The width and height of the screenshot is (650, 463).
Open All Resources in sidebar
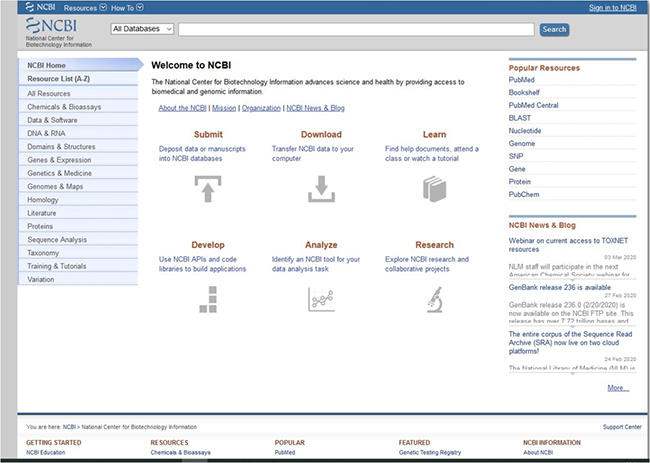point(78,93)
